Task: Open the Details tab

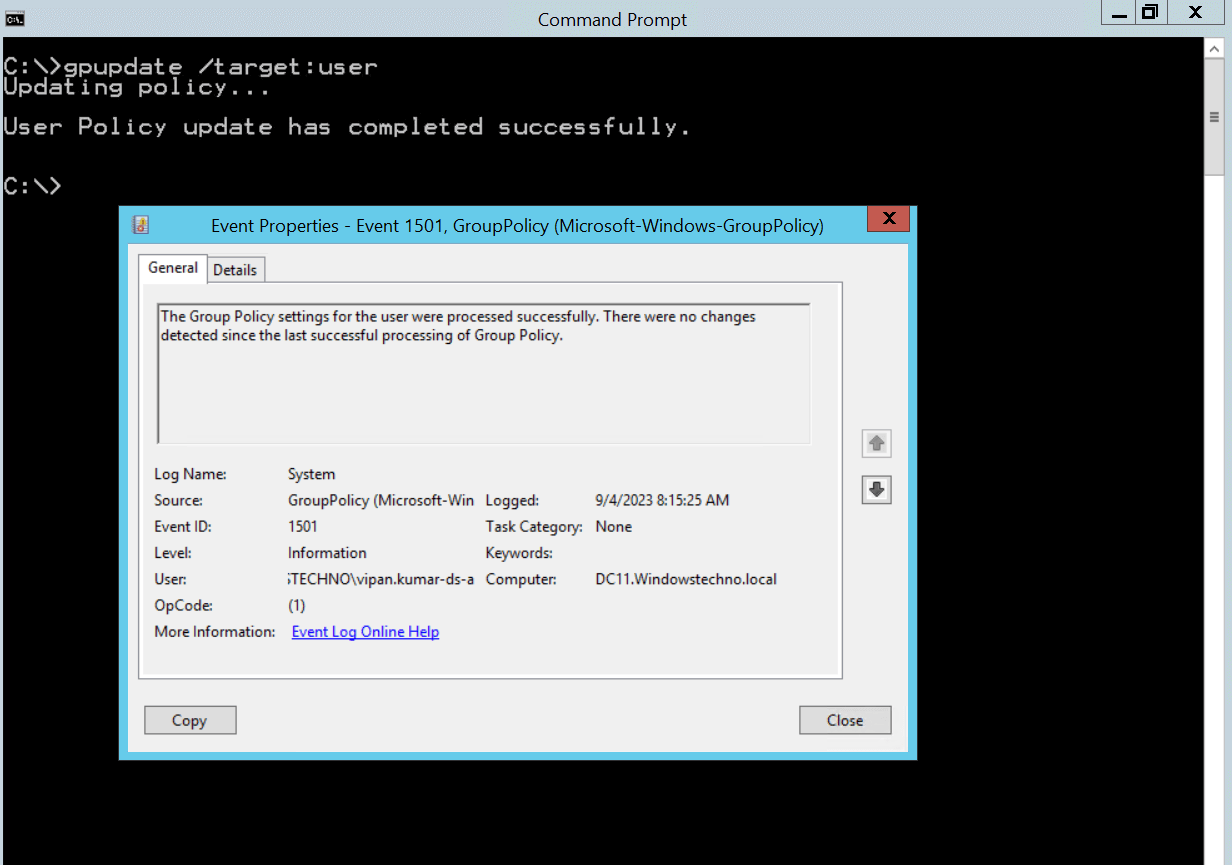Action: coord(235,270)
